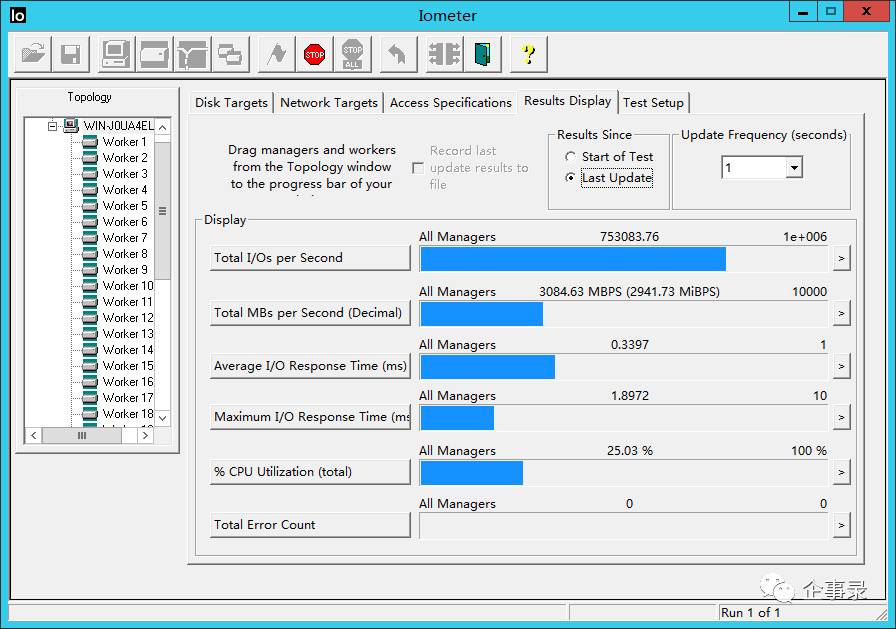896x629 pixels.
Task: Click Iometer title bar app icon
Action: [x=18, y=15]
